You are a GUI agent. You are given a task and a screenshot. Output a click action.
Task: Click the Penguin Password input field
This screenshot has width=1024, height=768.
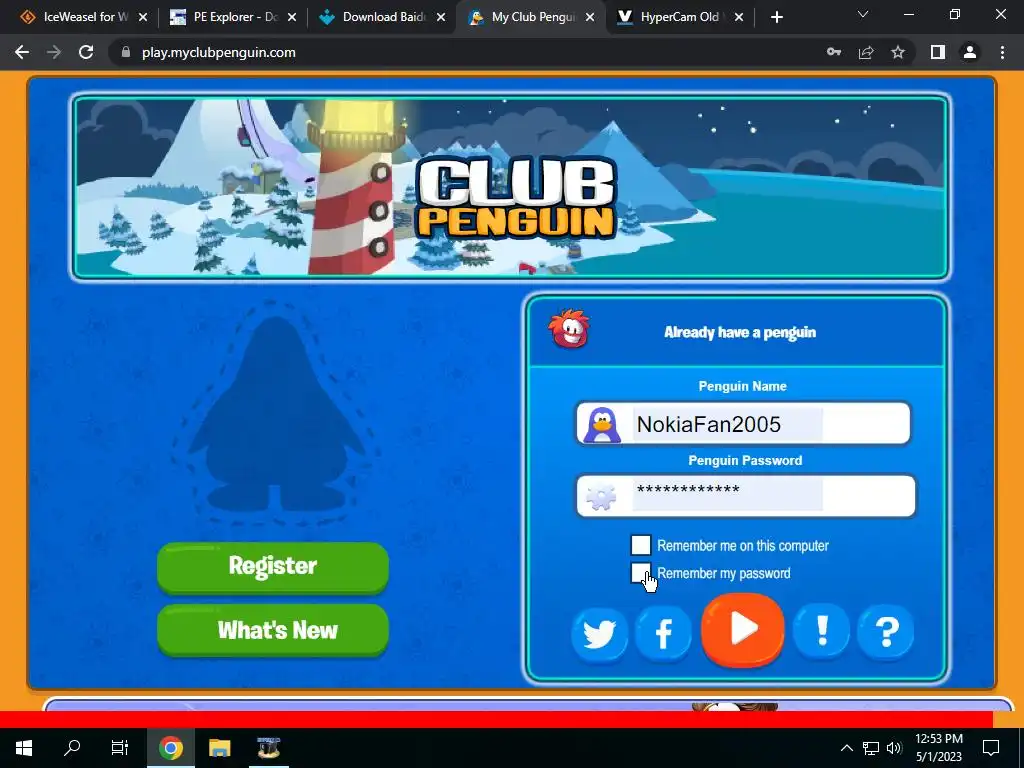coord(746,496)
